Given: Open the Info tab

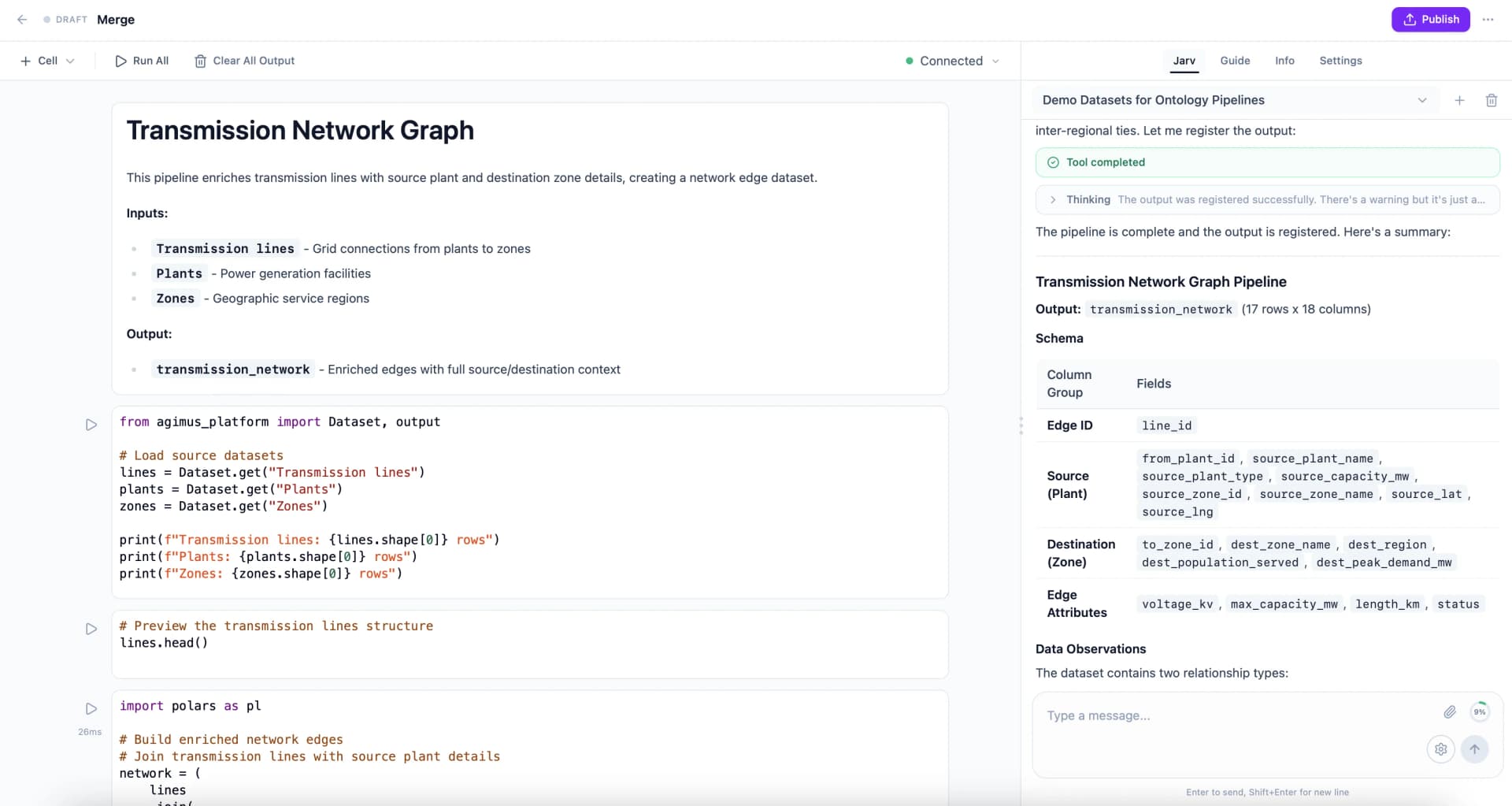Looking at the screenshot, I should tap(1284, 60).
